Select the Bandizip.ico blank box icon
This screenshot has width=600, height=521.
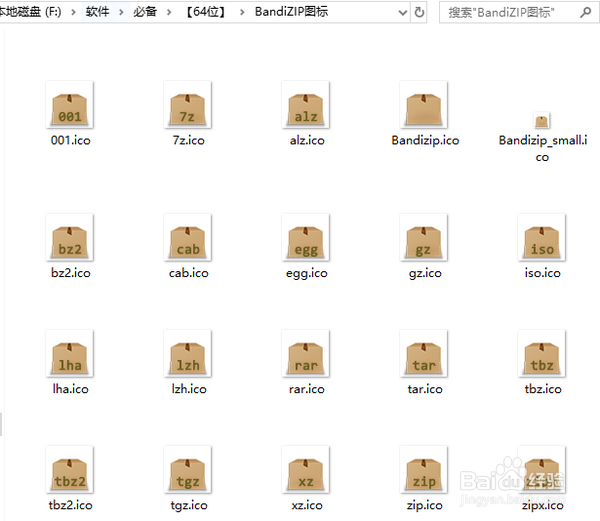(424, 104)
